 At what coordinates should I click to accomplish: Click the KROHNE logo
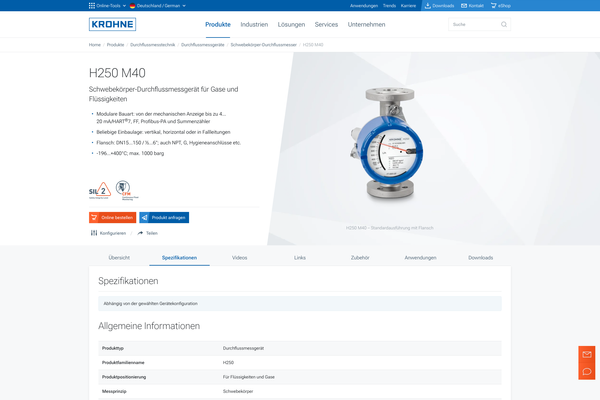(112, 24)
